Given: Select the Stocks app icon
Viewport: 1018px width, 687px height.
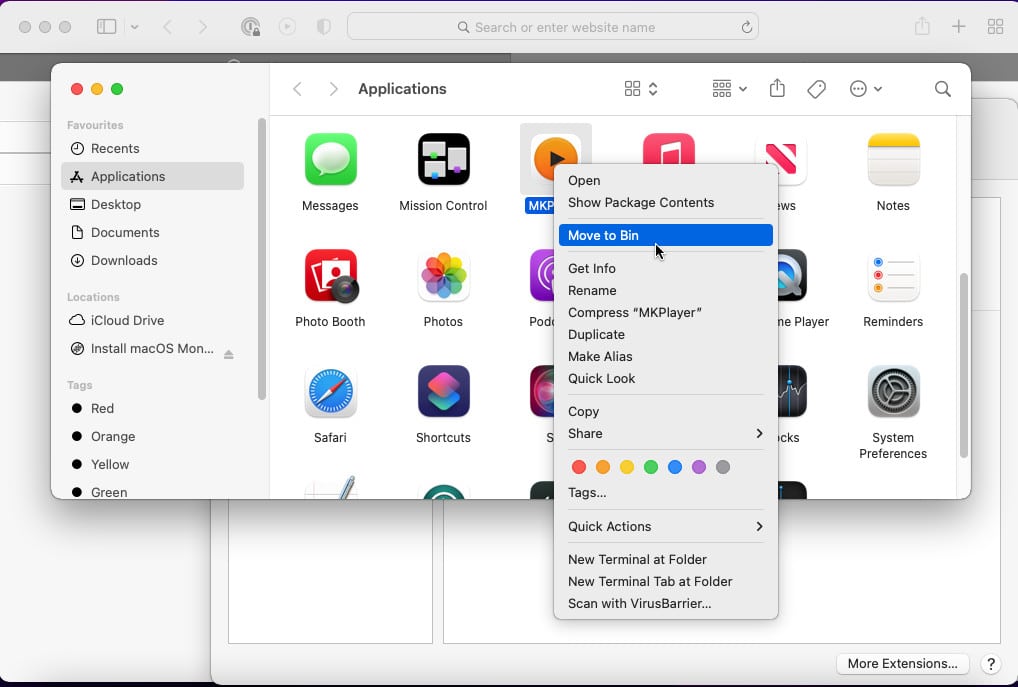Looking at the screenshot, I should click(792, 392).
